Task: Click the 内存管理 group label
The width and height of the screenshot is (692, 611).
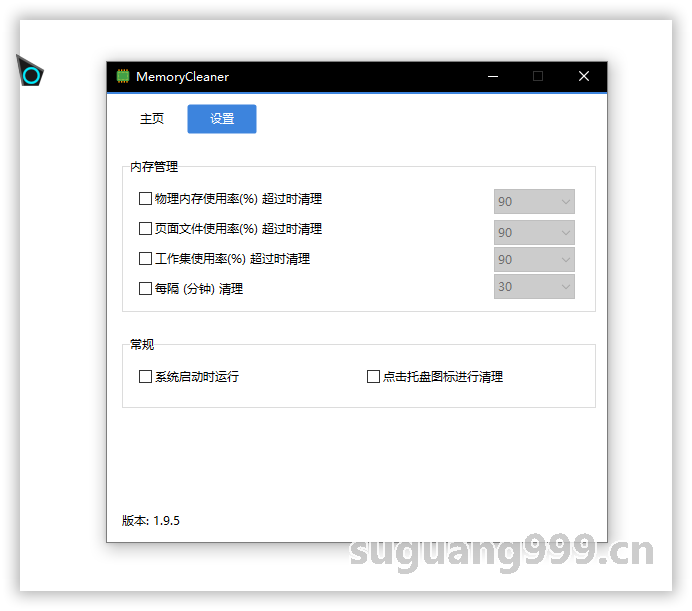Action: coord(154,167)
